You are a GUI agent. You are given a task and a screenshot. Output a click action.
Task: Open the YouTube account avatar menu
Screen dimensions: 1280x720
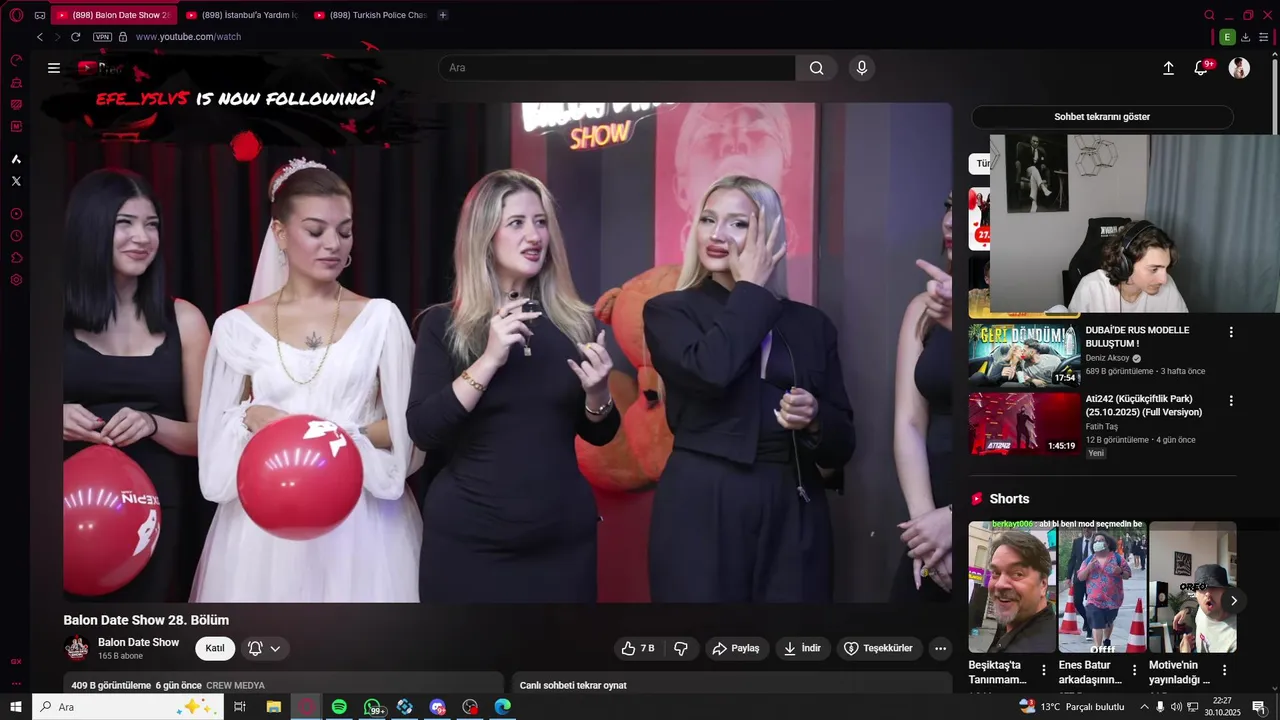(x=1239, y=68)
